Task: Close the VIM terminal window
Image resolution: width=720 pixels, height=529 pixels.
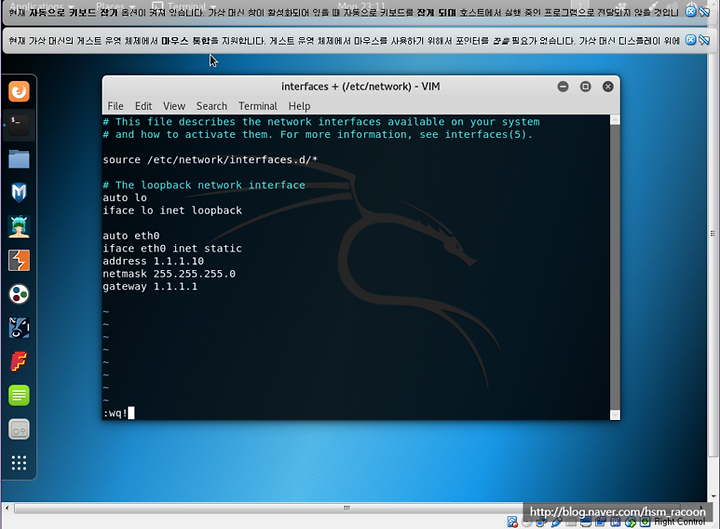Action: click(608, 86)
